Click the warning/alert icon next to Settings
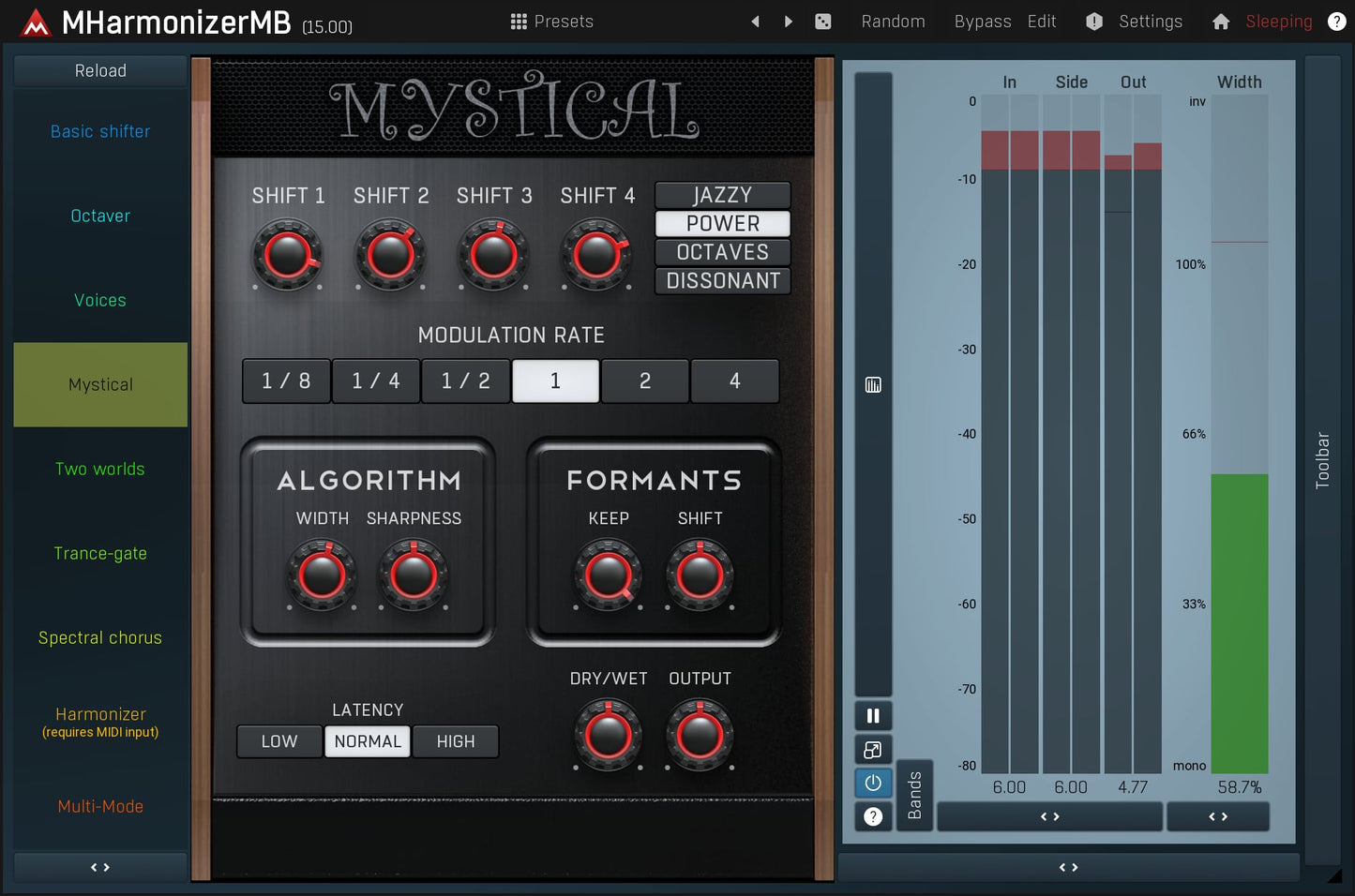 (1093, 21)
